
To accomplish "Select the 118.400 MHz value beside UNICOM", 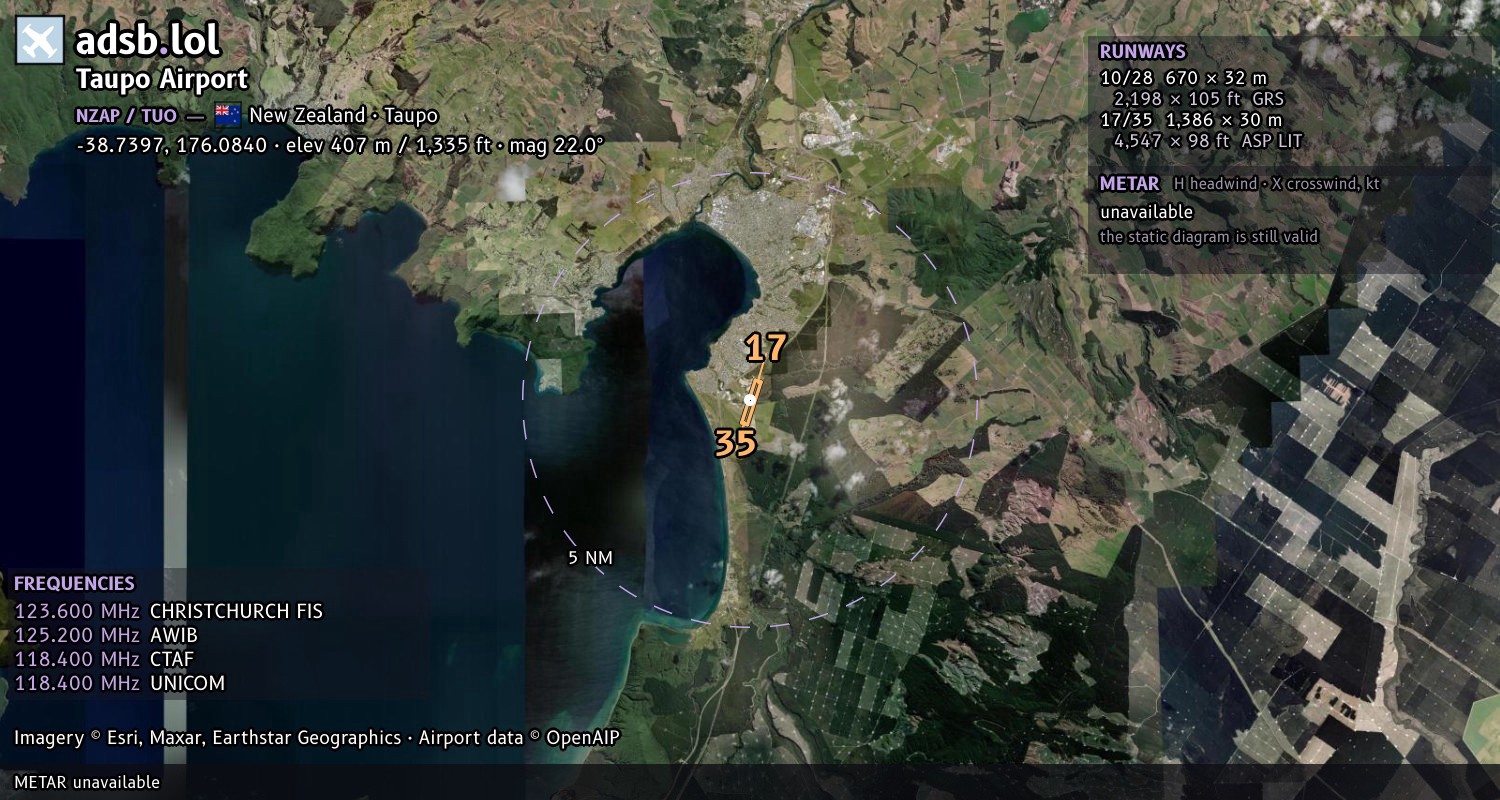I will point(77,683).
